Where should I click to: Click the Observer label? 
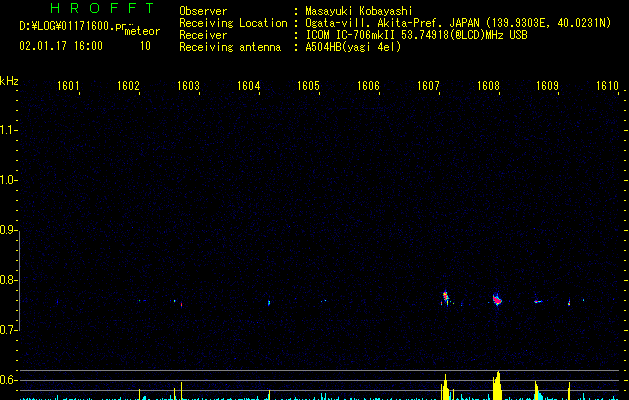point(203,11)
